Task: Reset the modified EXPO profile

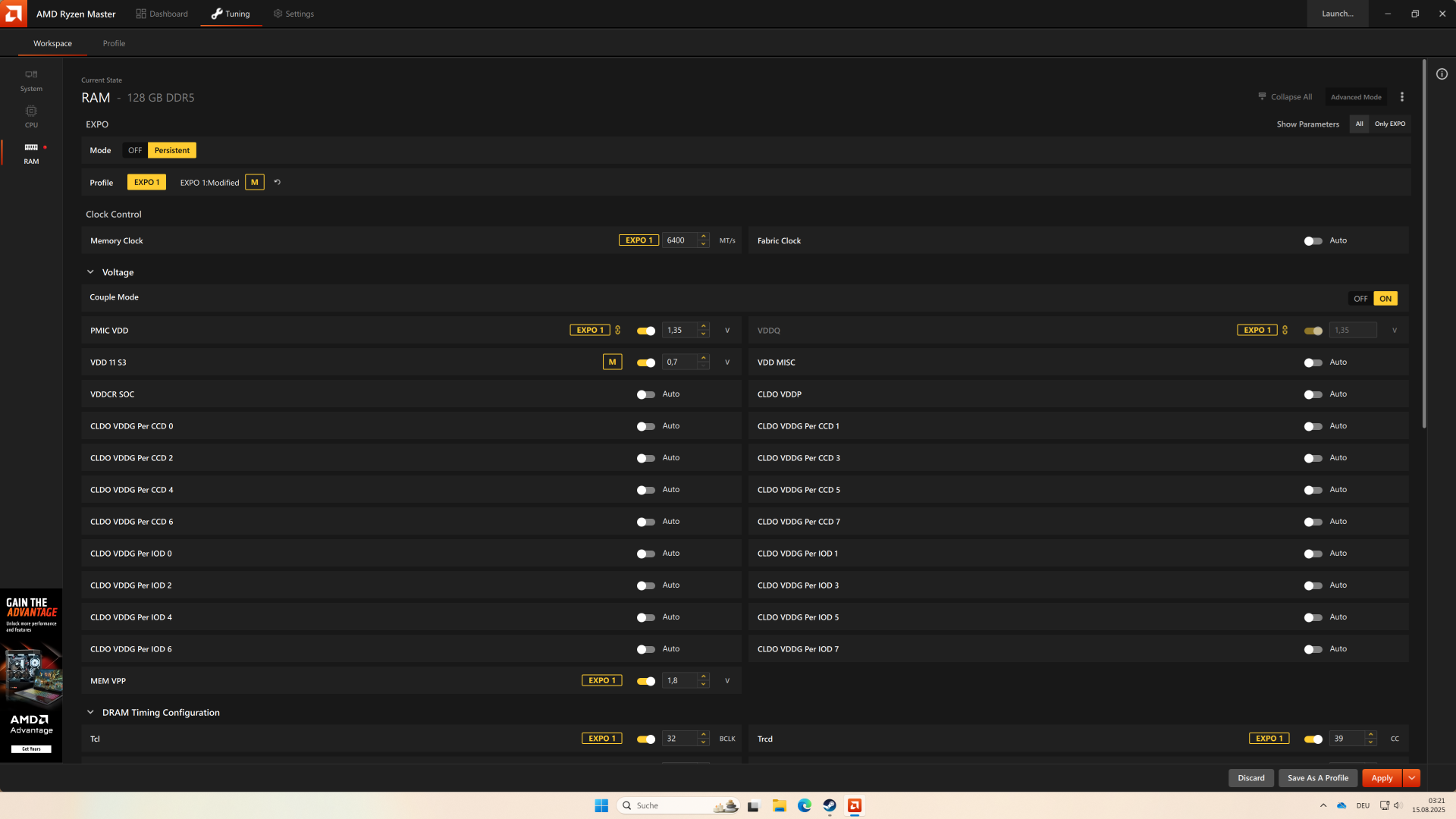Action: 278,182
